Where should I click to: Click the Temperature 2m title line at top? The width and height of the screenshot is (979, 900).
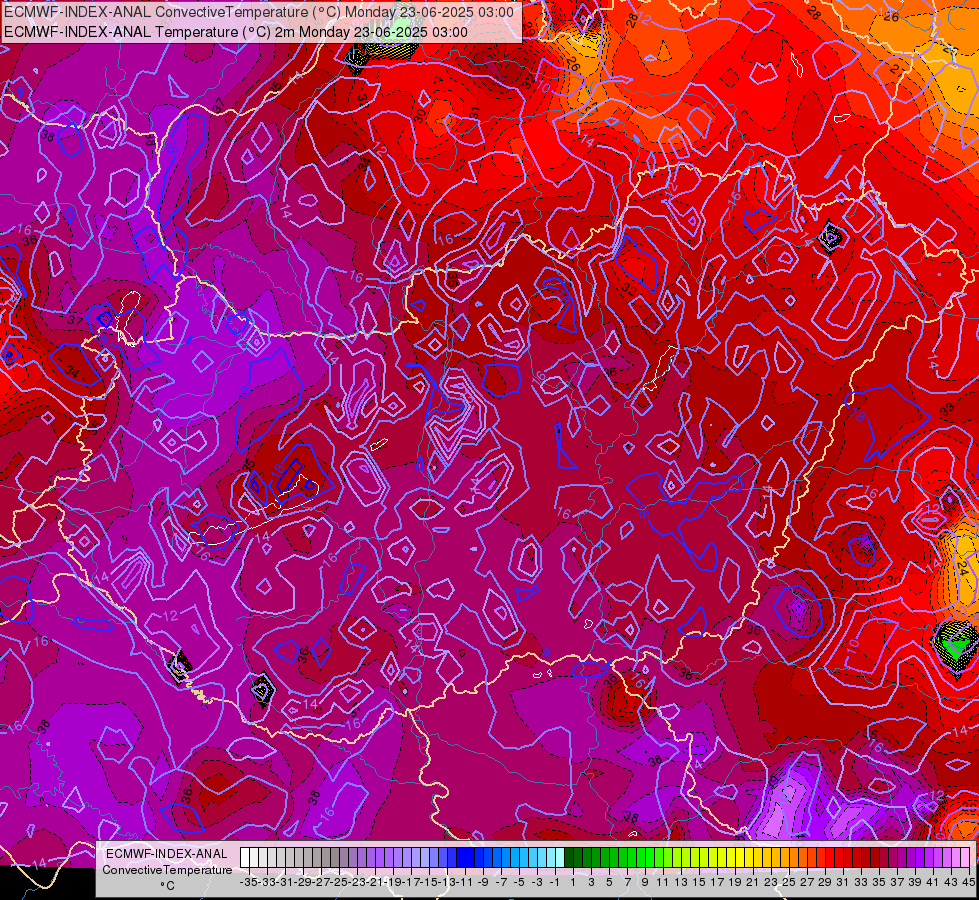coord(236,32)
